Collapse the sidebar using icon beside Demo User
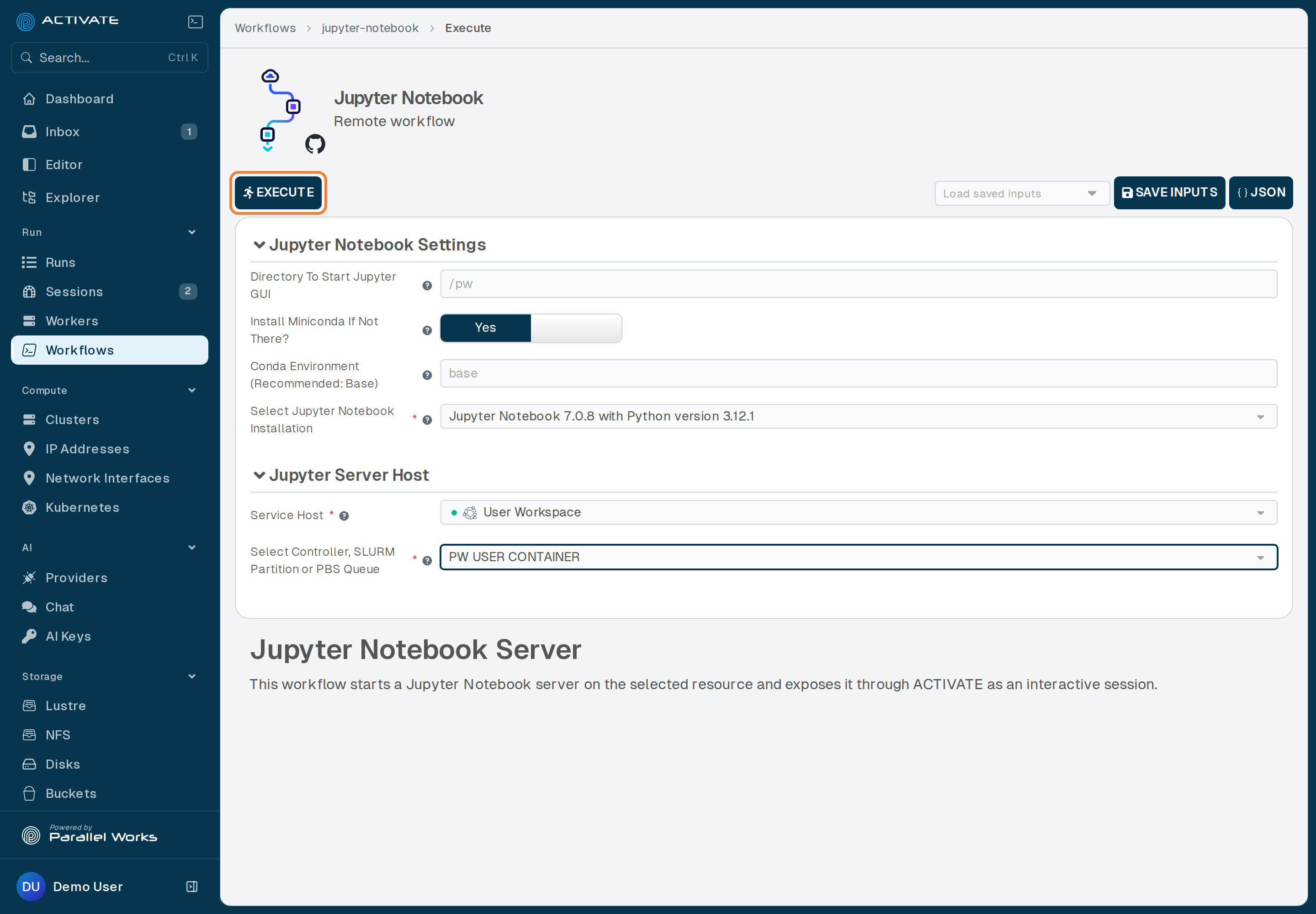The height and width of the screenshot is (914, 1316). tap(192, 887)
